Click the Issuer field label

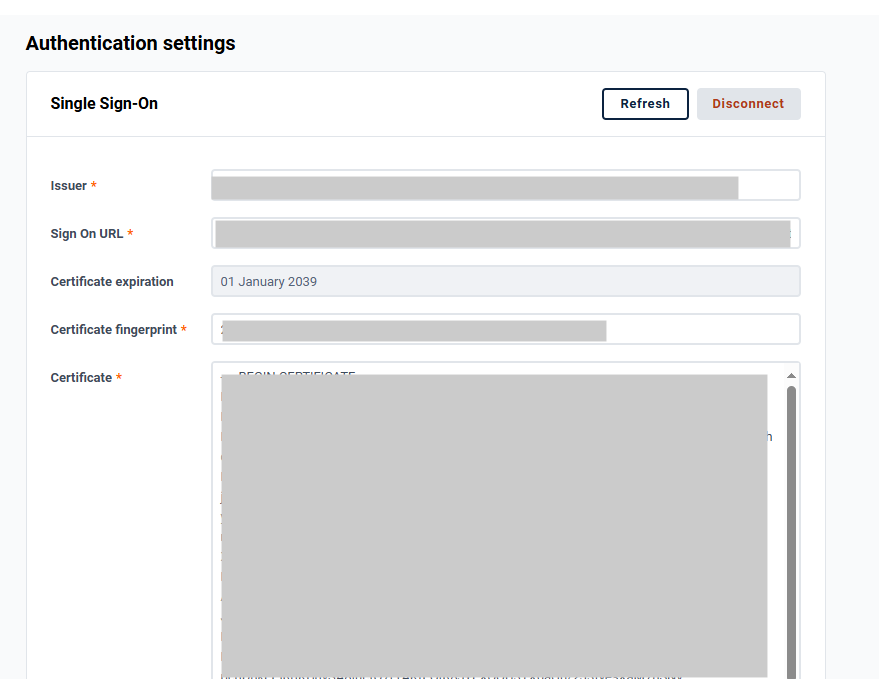pyautogui.click(x=68, y=186)
